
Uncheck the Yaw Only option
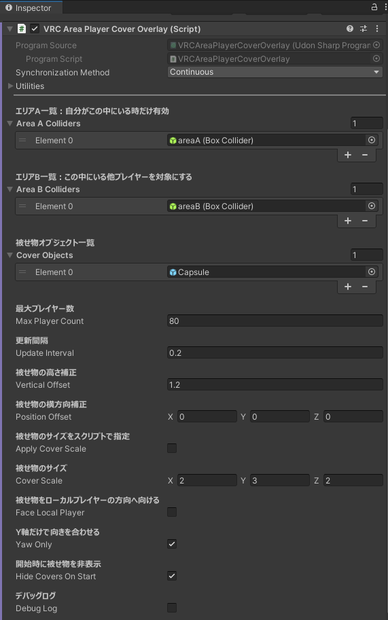[172, 544]
